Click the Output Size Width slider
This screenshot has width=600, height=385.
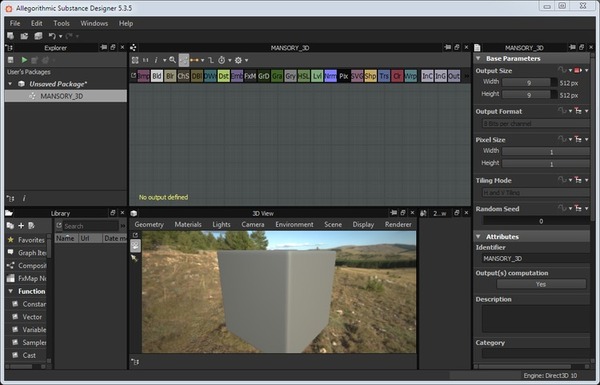click(x=529, y=83)
